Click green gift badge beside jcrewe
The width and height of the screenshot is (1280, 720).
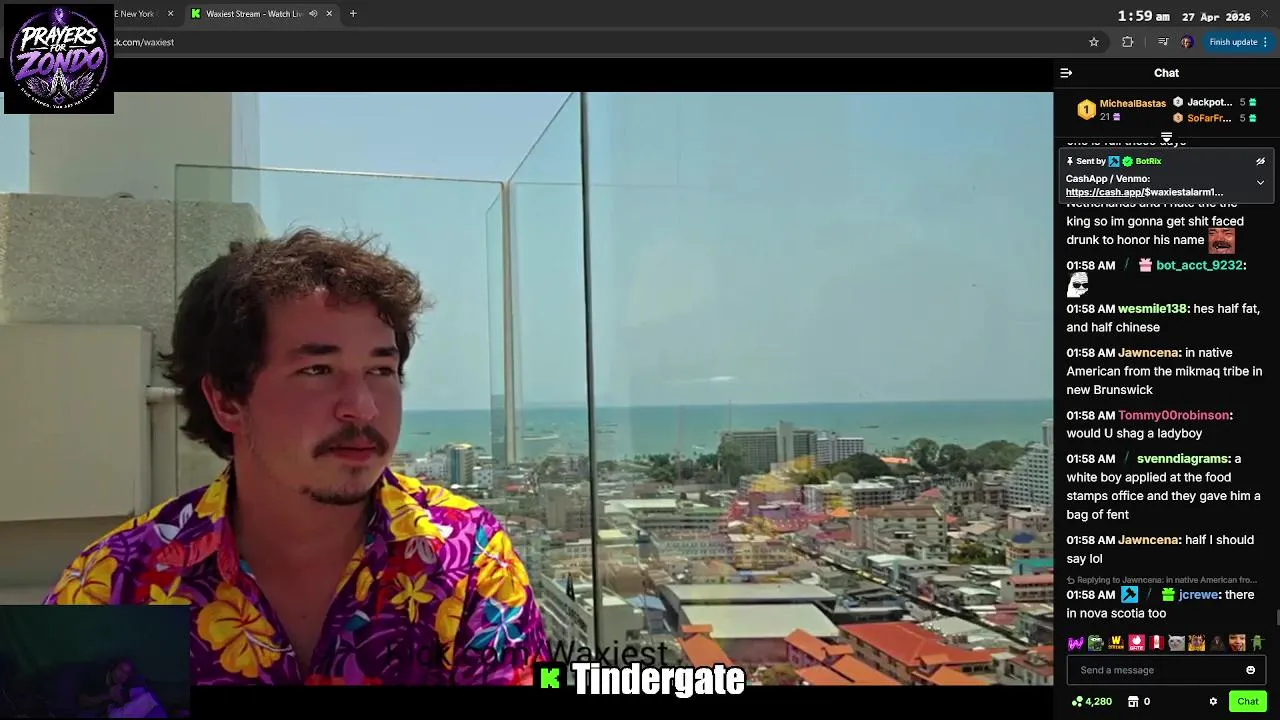(x=1167, y=595)
